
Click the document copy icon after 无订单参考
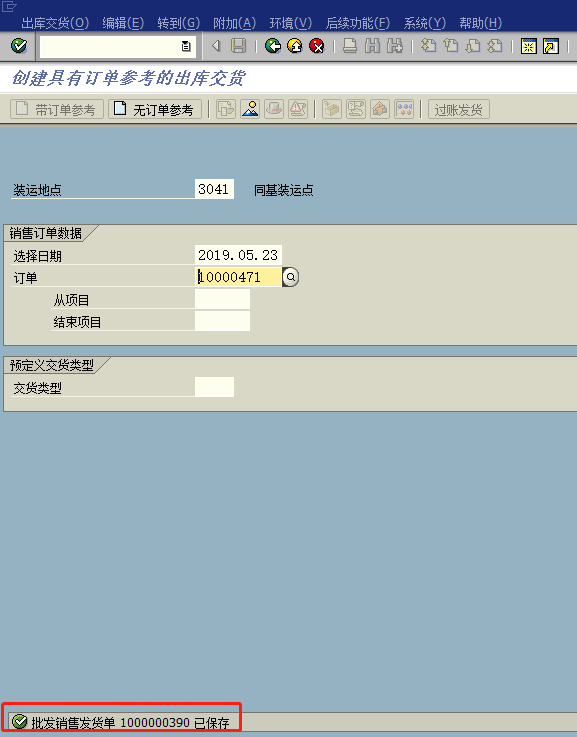click(226, 110)
